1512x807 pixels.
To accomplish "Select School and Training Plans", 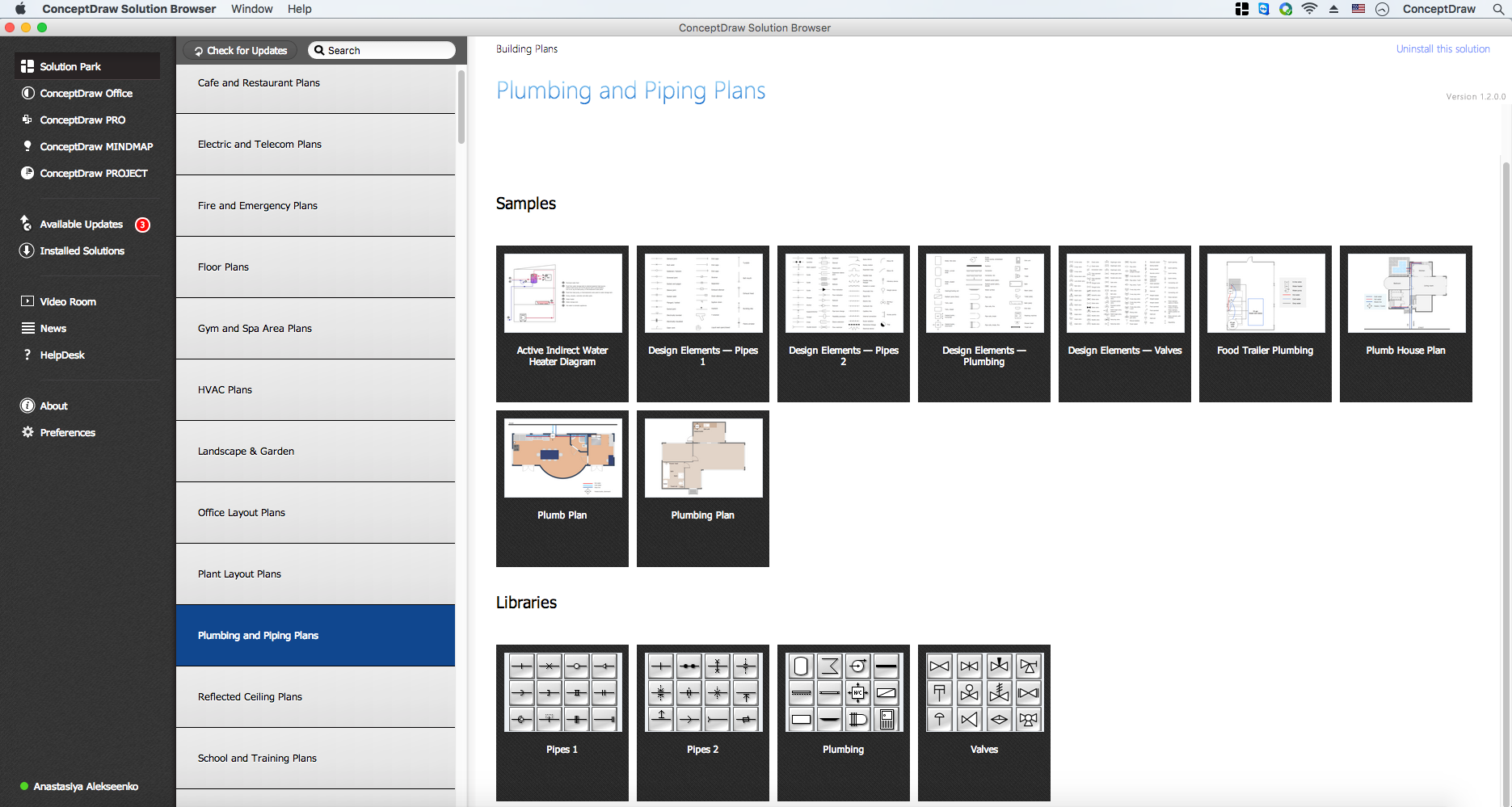I will (315, 759).
